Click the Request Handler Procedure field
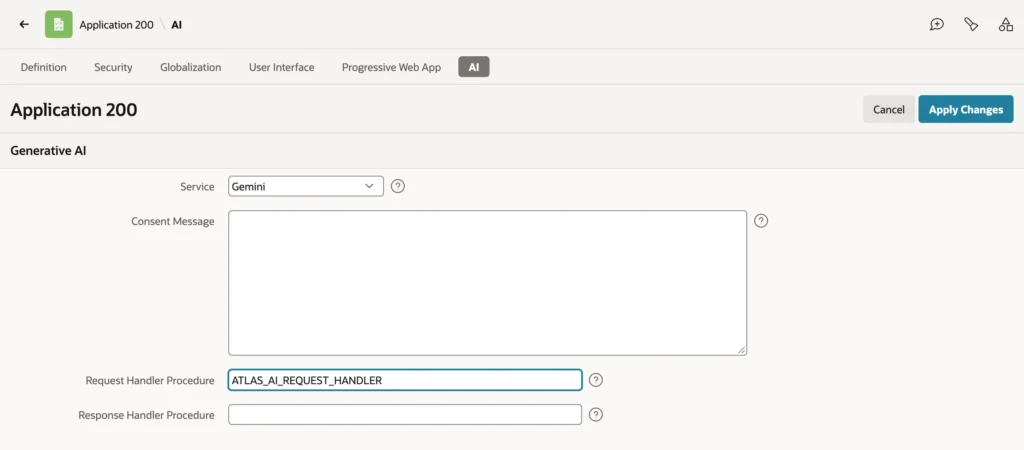Screen dimensions: 1024x450 point(405,380)
